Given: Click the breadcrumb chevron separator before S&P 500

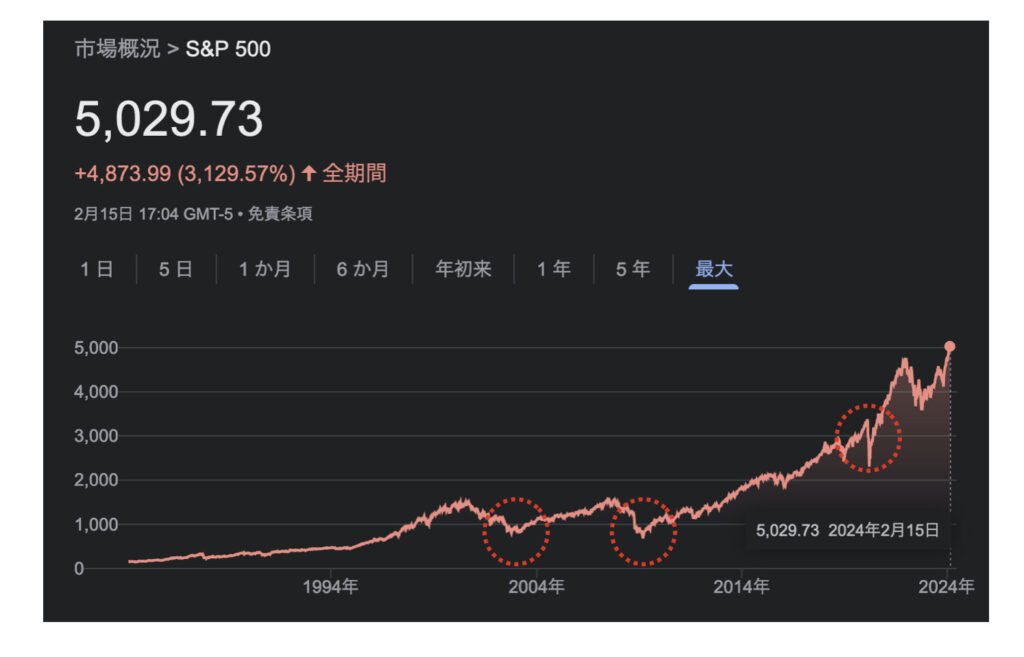Looking at the screenshot, I should (x=173, y=49).
